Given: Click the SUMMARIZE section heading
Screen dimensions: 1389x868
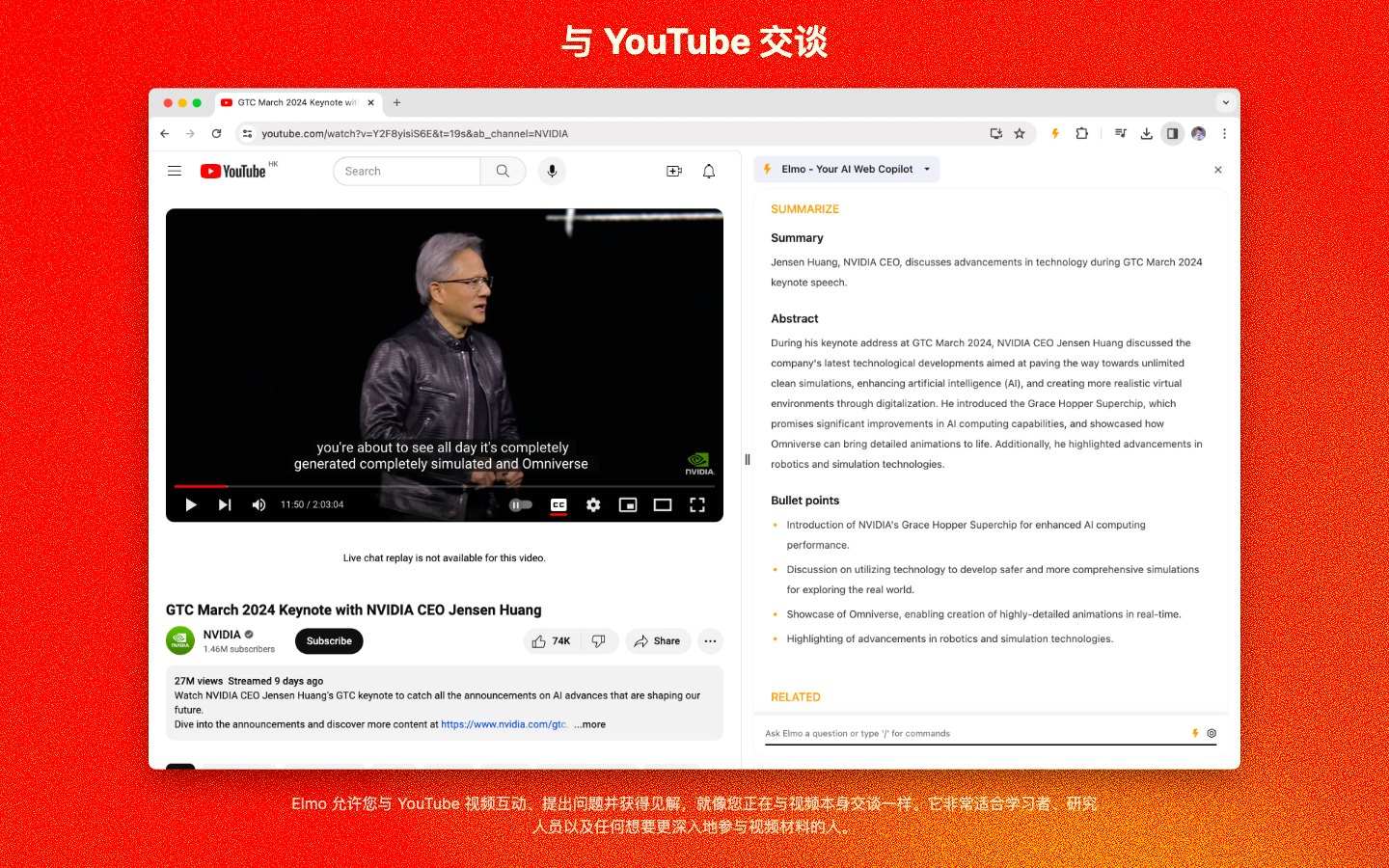Looking at the screenshot, I should [804, 209].
